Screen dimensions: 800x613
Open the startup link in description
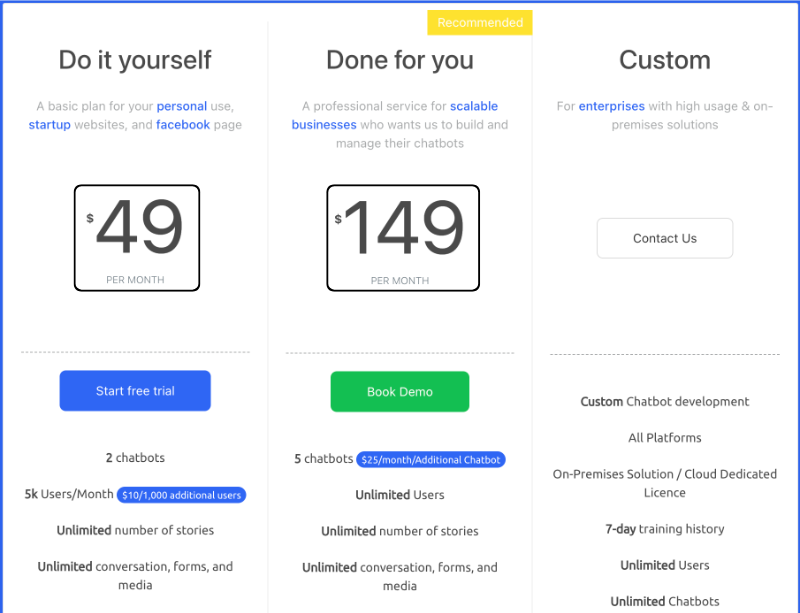click(x=49, y=125)
